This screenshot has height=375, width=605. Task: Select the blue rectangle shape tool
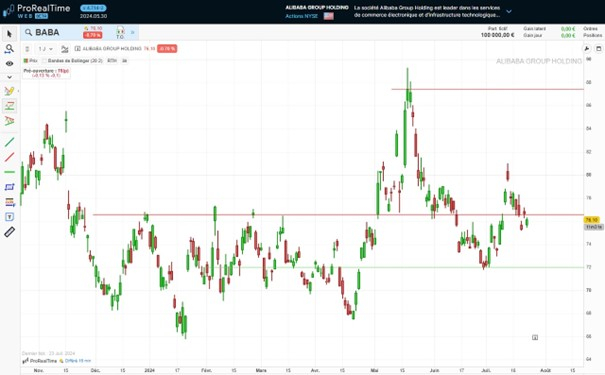coord(9,187)
